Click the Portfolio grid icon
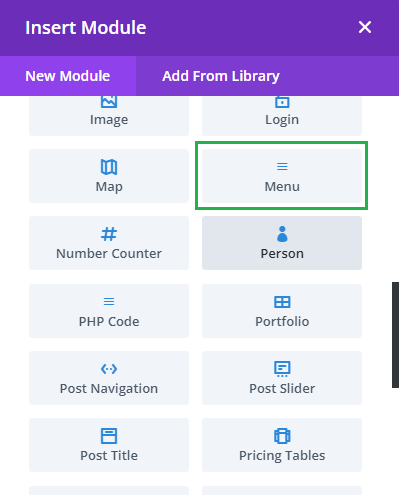The width and height of the screenshot is (399, 497). 282,302
